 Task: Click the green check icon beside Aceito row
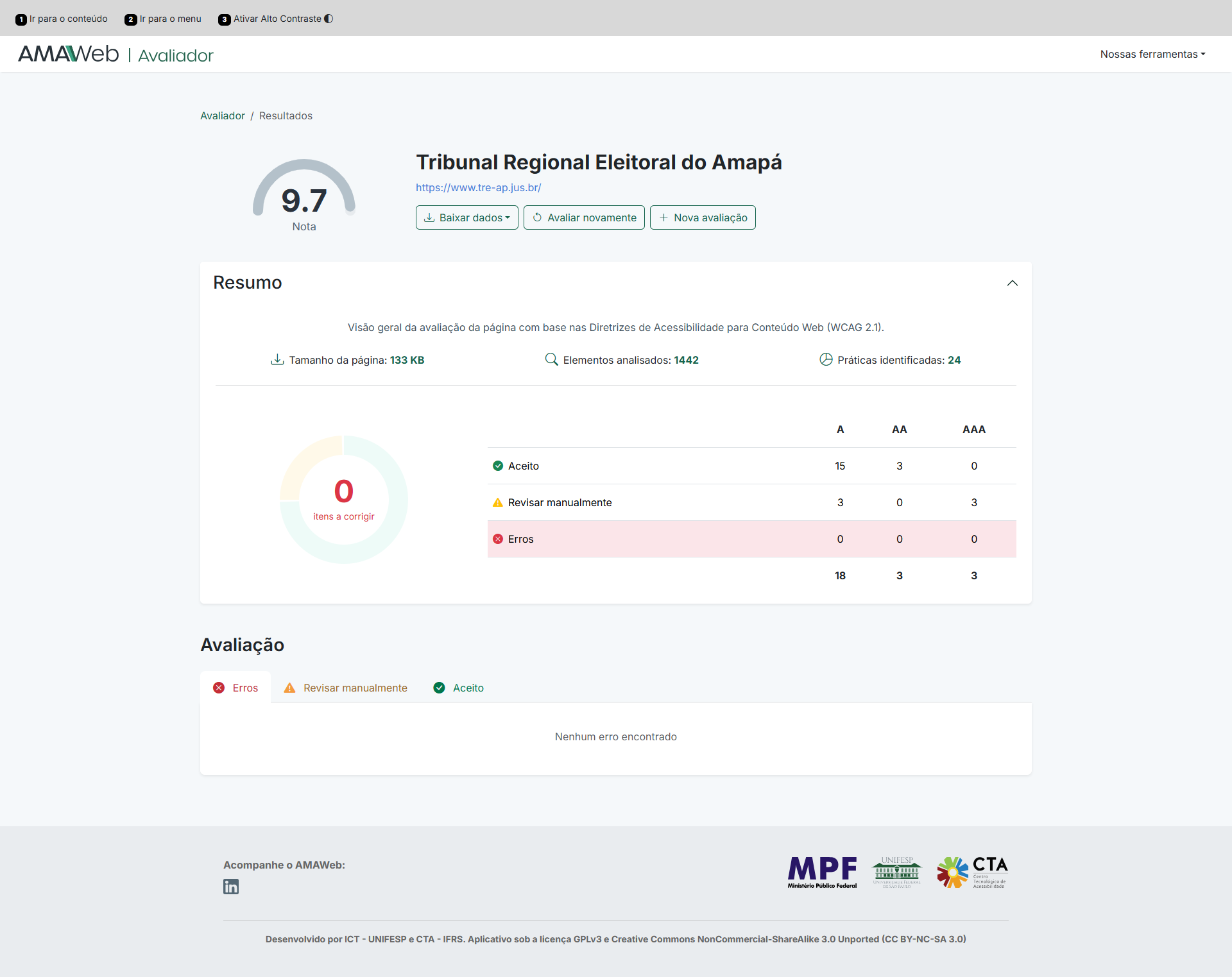point(498,466)
